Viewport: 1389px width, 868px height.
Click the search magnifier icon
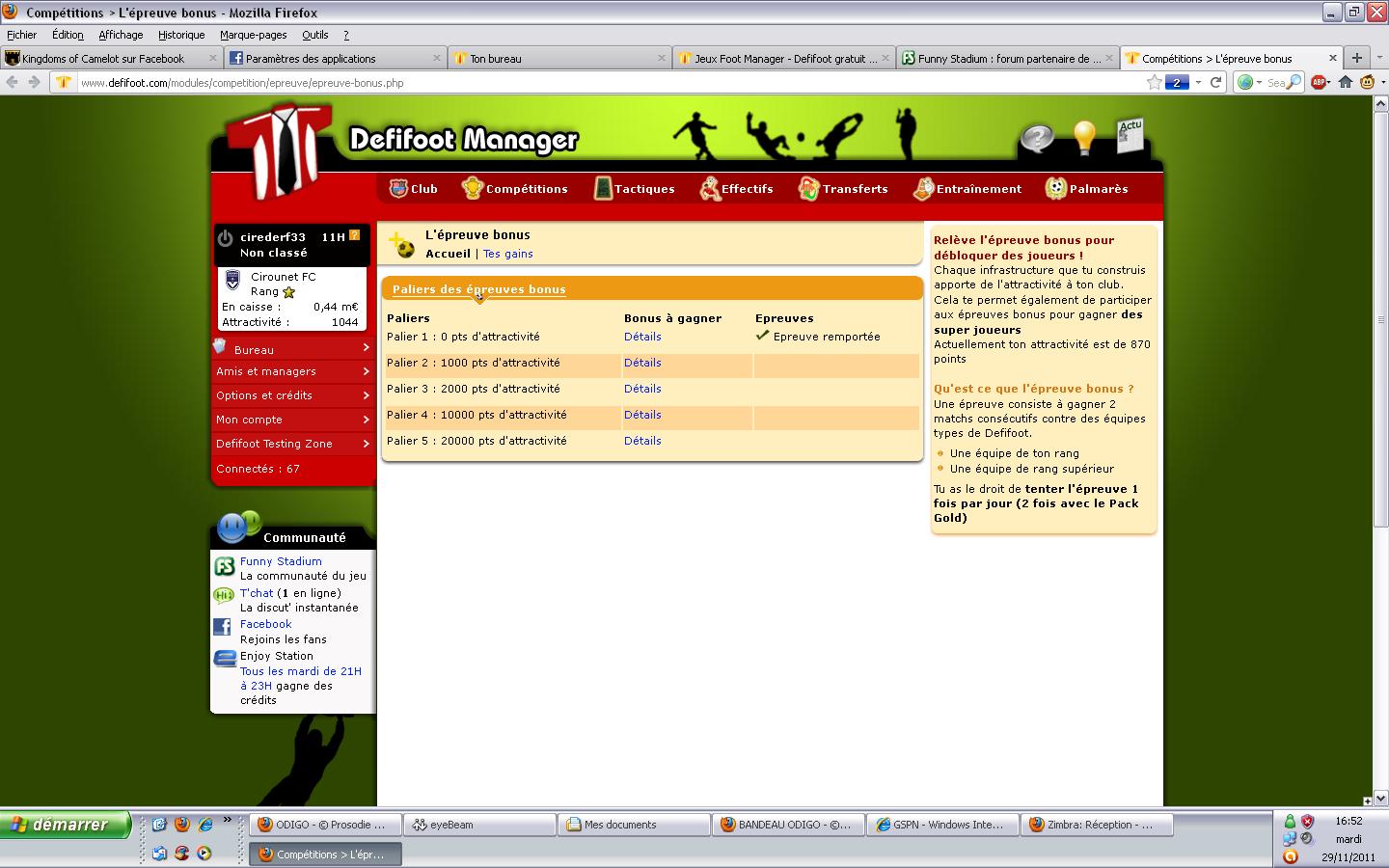click(x=1294, y=82)
